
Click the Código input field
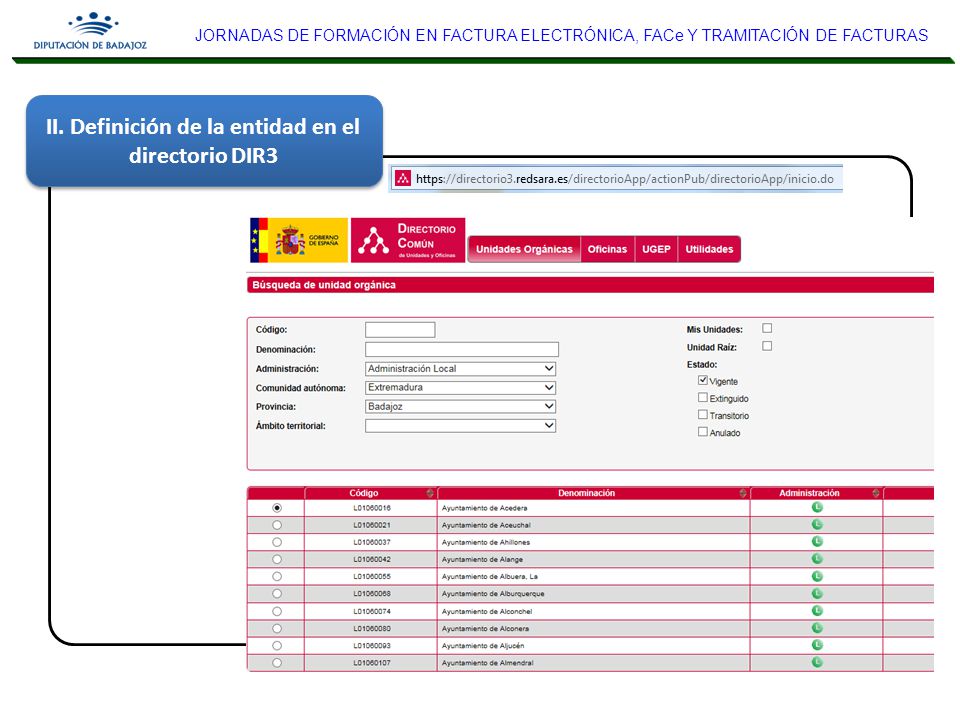400,330
